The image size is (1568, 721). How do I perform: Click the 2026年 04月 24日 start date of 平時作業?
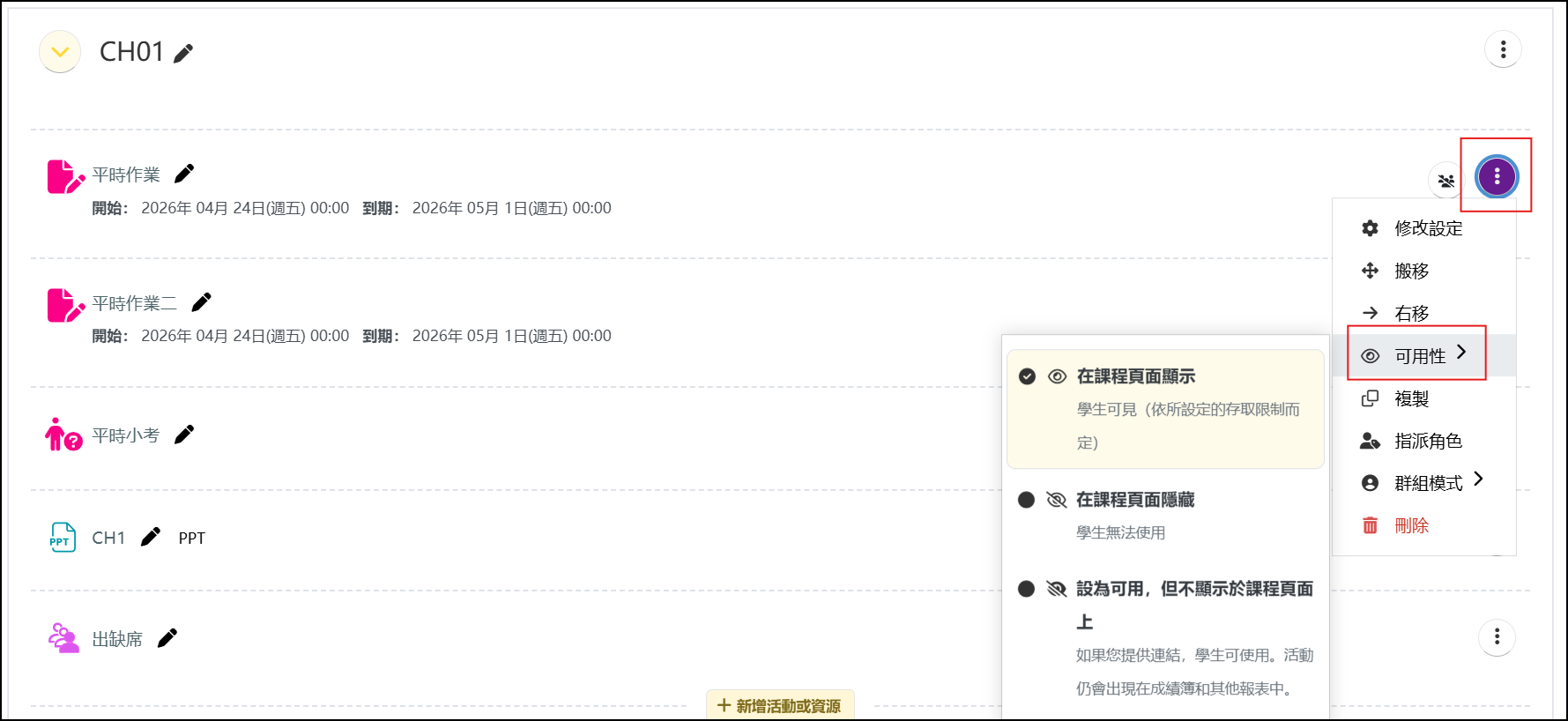(245, 208)
